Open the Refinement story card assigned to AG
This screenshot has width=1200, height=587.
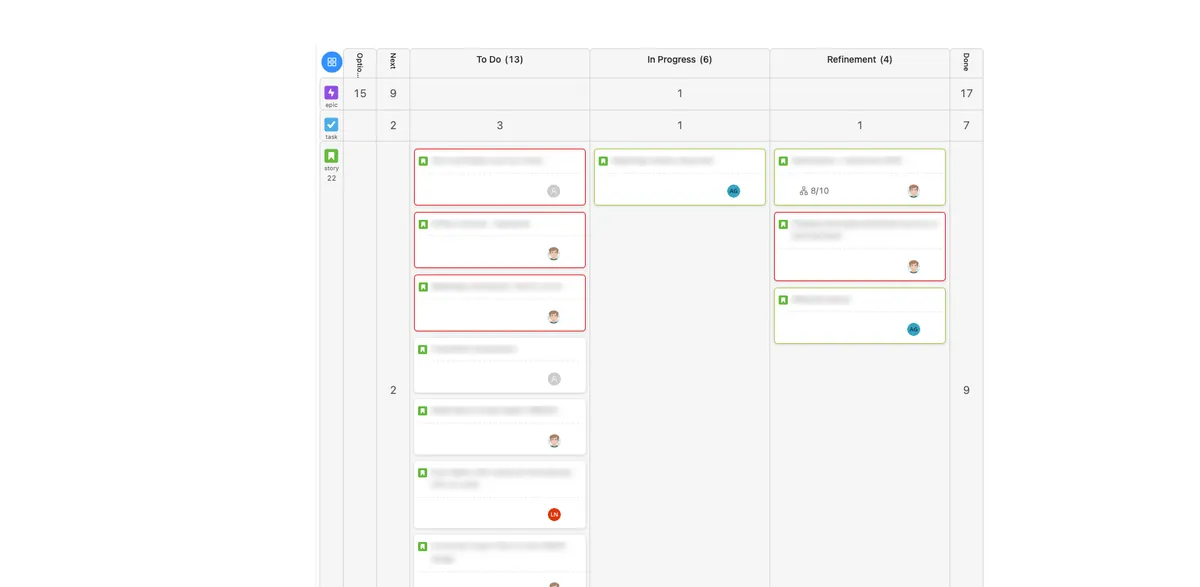point(860,316)
